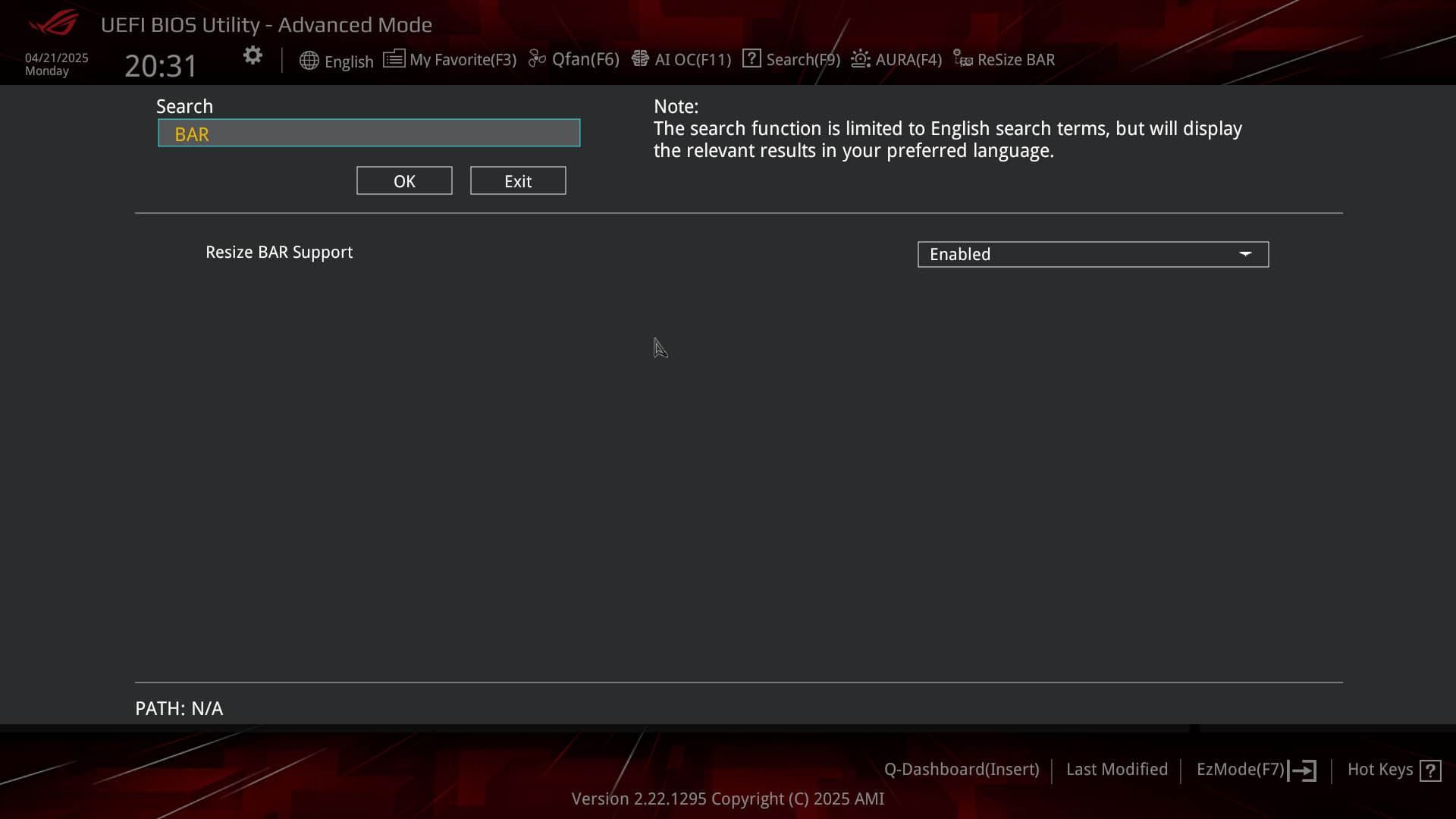Select the English language label

click(x=349, y=61)
